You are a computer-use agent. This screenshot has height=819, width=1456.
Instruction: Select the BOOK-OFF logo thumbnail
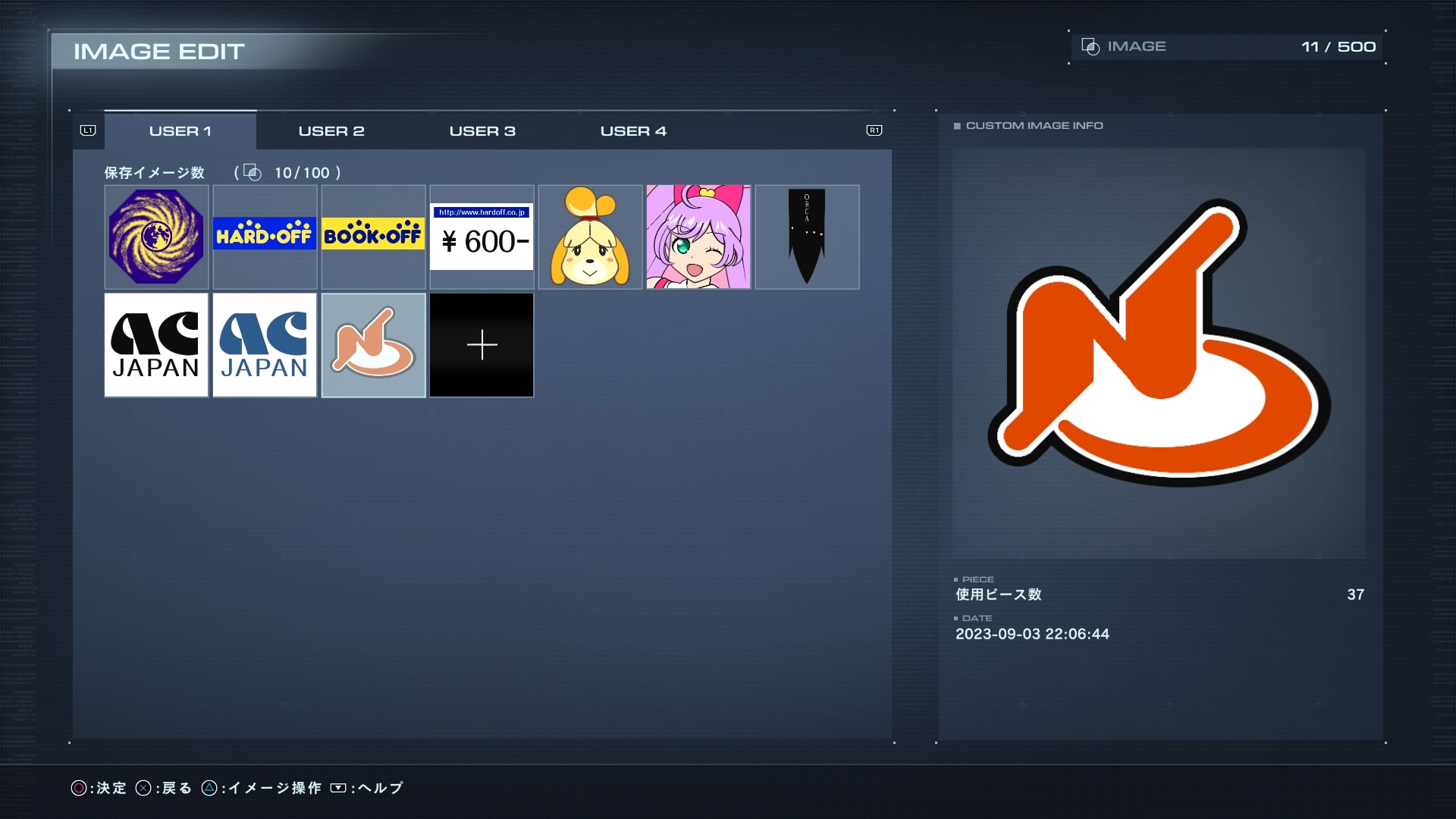(373, 237)
